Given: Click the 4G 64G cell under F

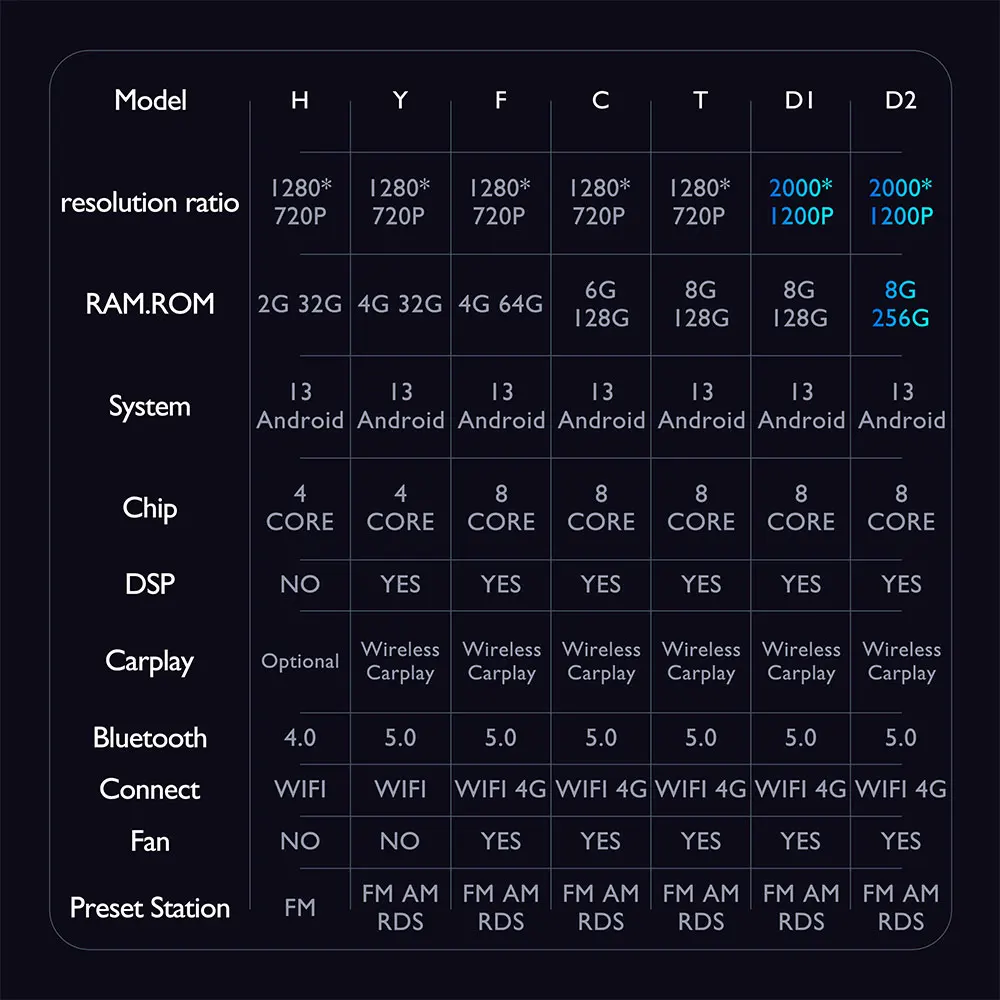Looking at the screenshot, I should [501, 304].
